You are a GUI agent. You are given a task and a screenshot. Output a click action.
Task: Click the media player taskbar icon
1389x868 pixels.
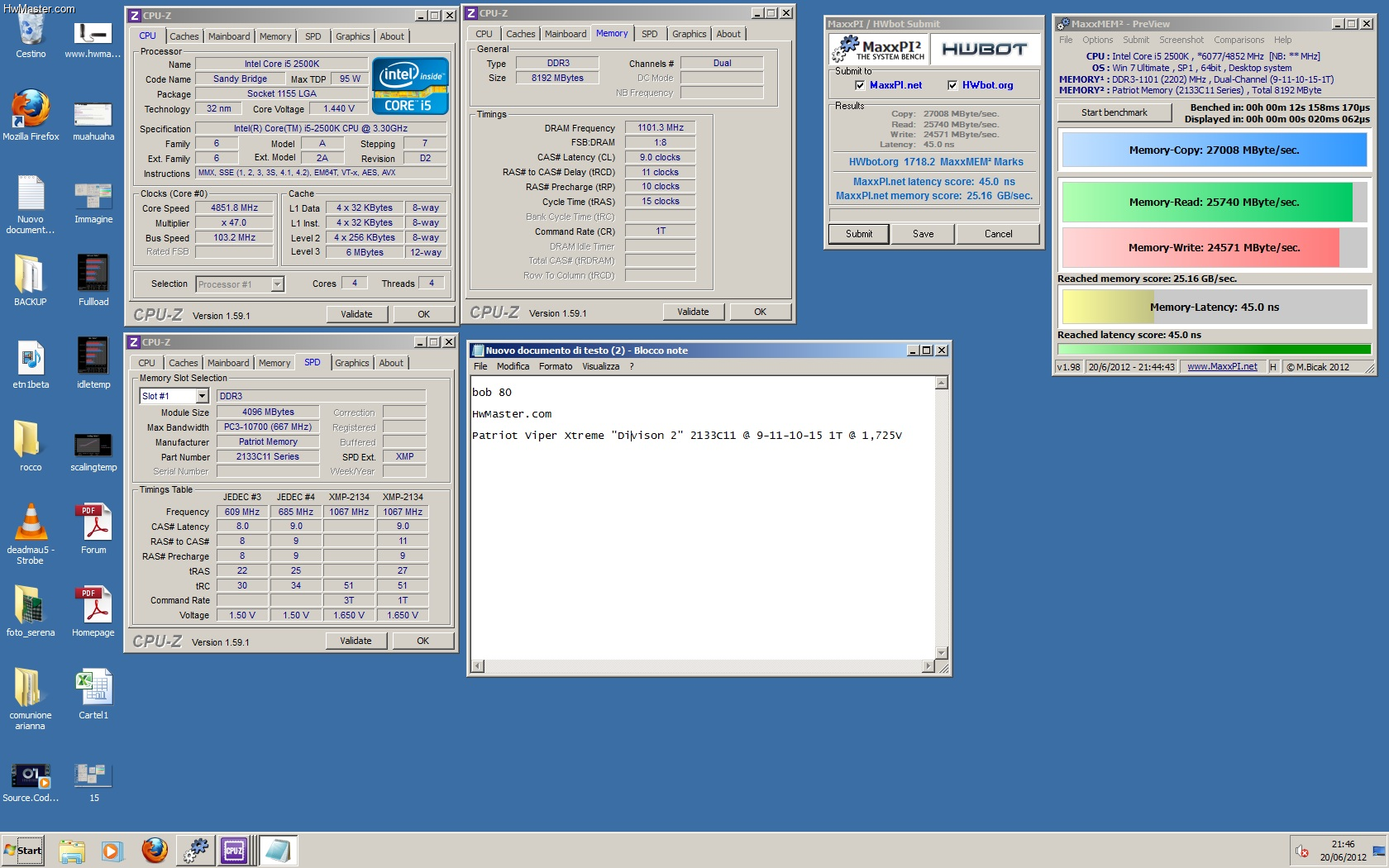(x=112, y=851)
